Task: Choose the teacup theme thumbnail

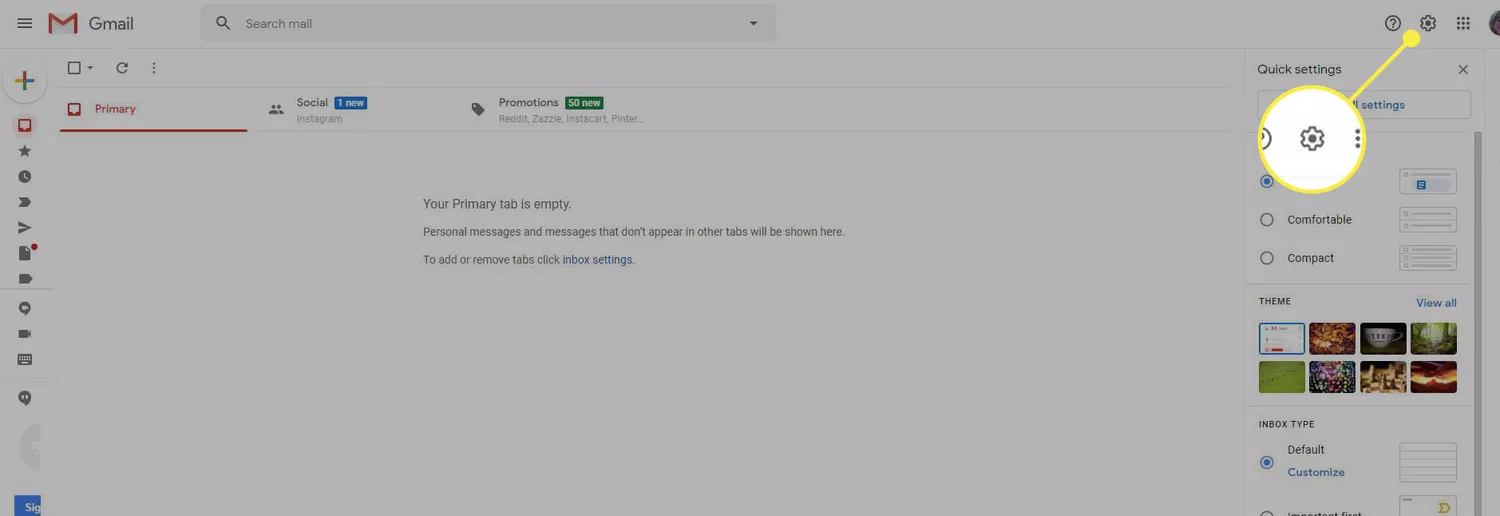Action: pyautogui.click(x=1383, y=338)
